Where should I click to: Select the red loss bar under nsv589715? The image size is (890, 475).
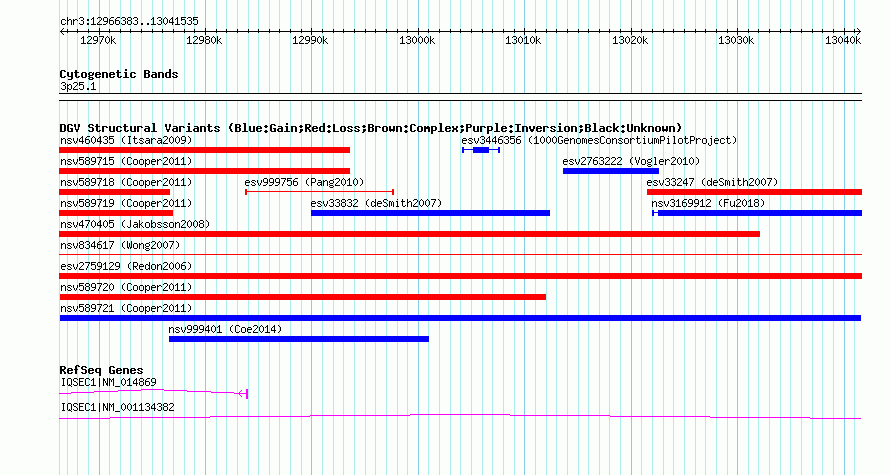(x=204, y=171)
